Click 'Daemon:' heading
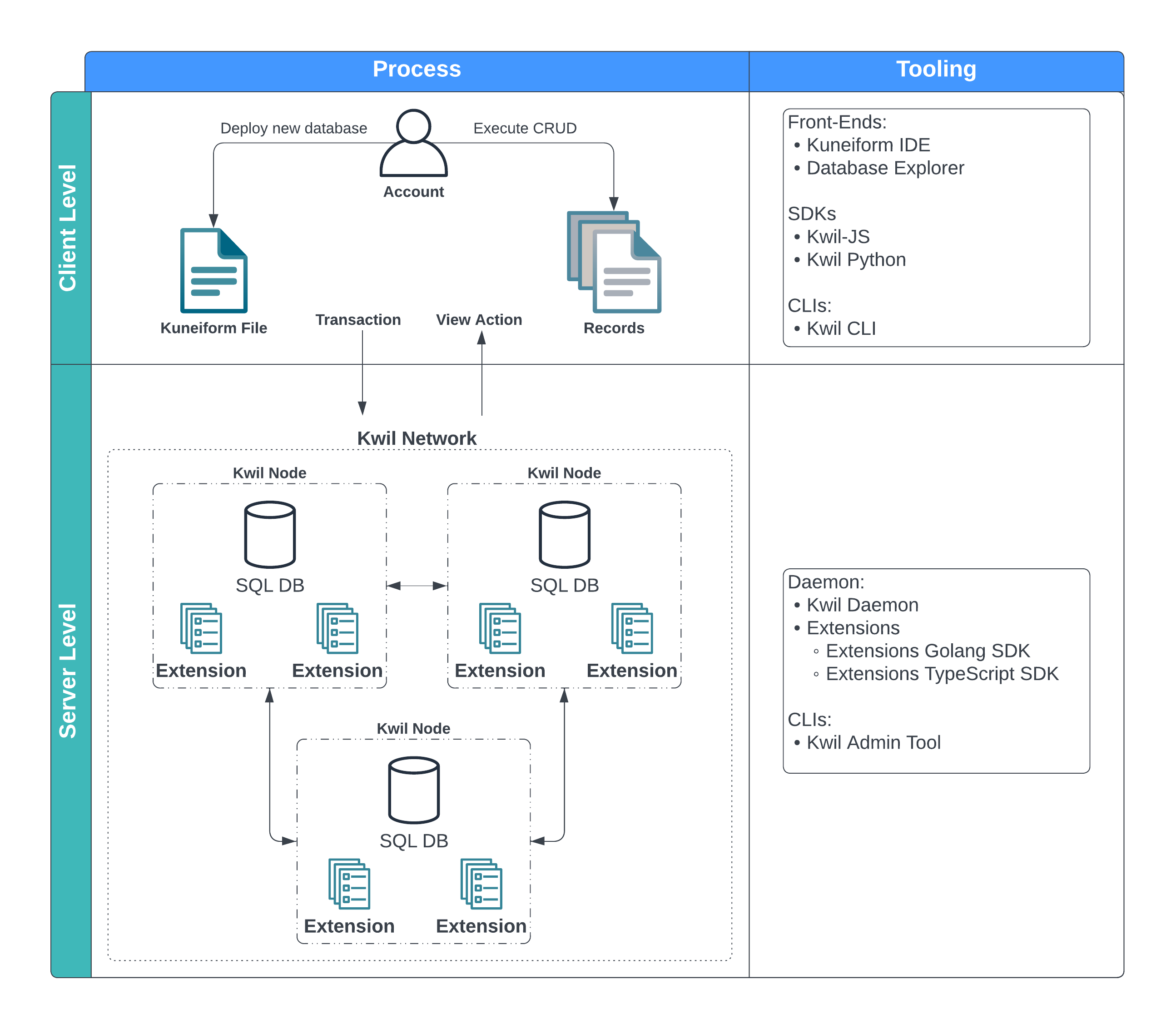Viewport: 1176px width, 1029px height. [826, 582]
